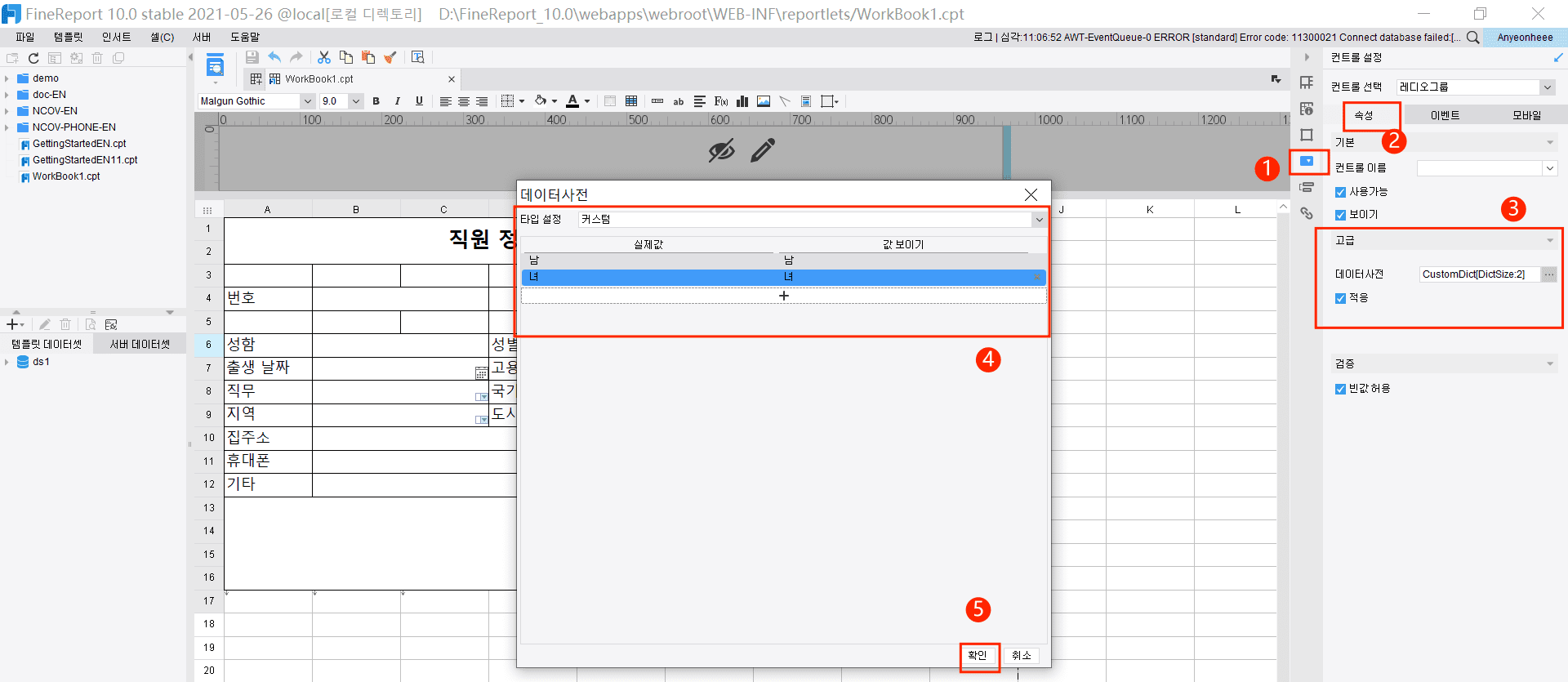
Task: Open the Cell Attributes panel icon
Action: [x=1307, y=109]
